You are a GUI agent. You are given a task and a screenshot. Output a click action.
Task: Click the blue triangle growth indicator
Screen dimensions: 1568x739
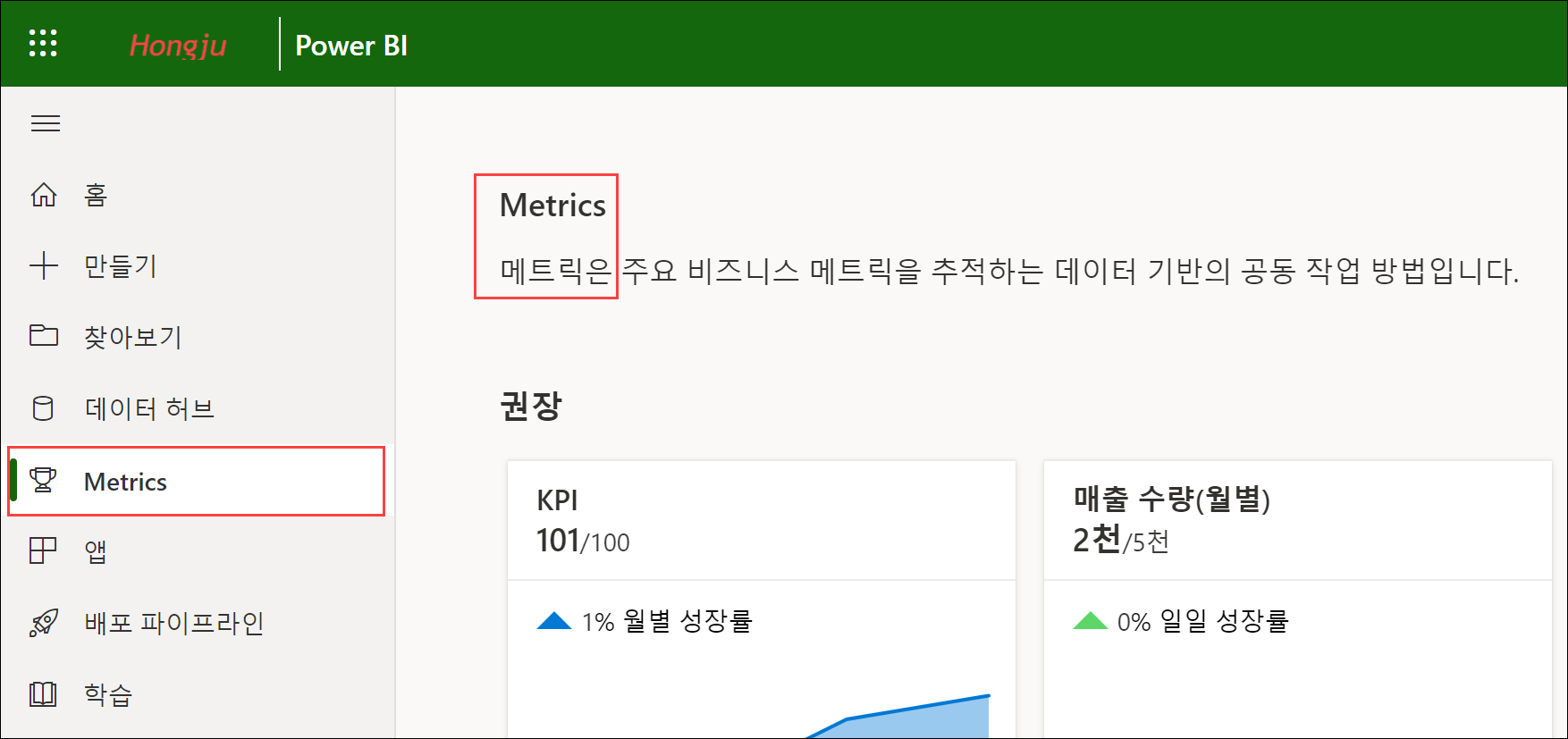pos(554,621)
